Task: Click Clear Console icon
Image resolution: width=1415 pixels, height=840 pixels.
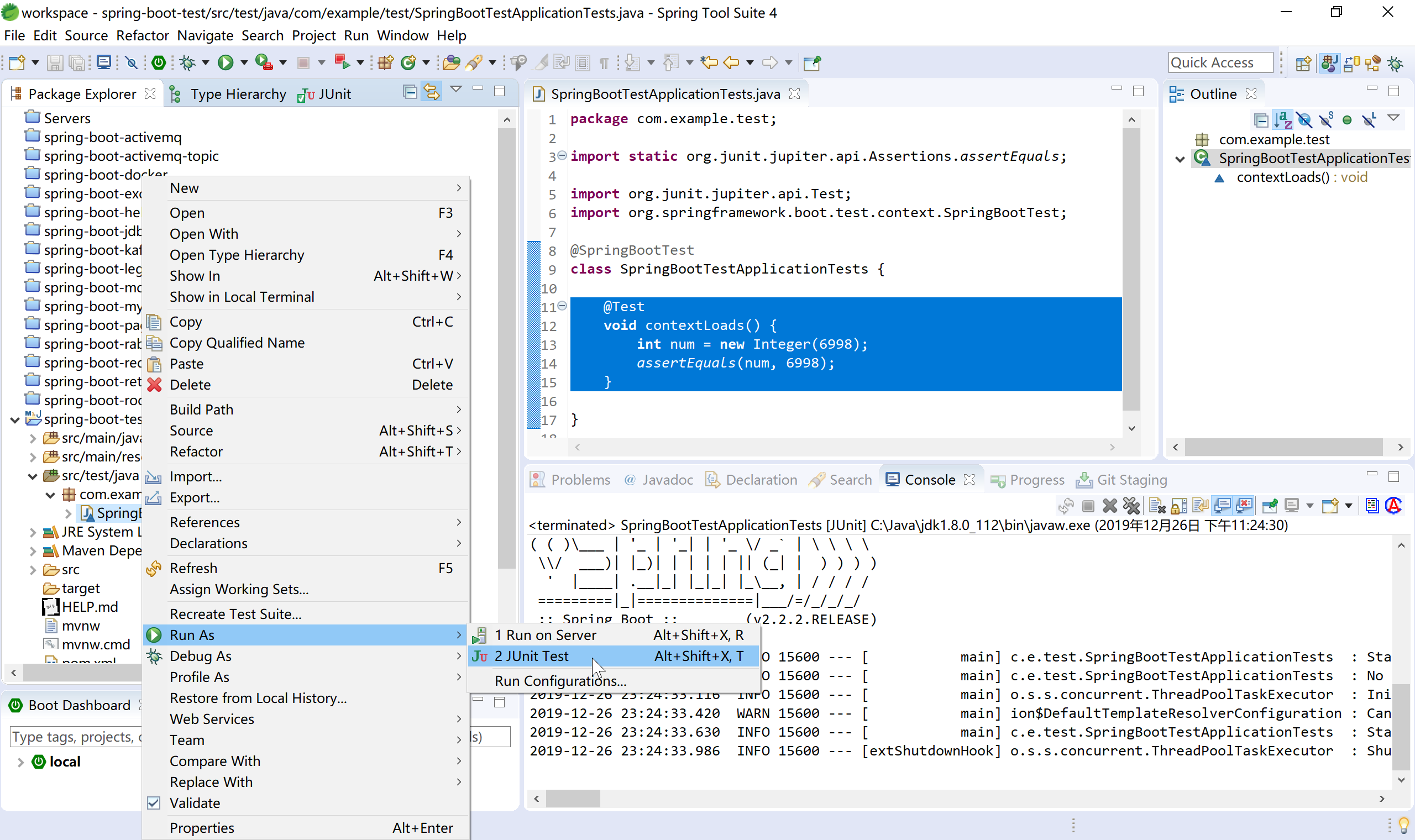Action: [1157, 506]
